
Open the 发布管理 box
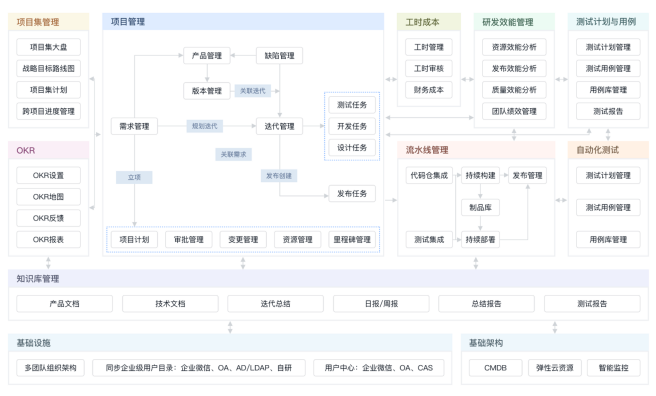coord(528,175)
